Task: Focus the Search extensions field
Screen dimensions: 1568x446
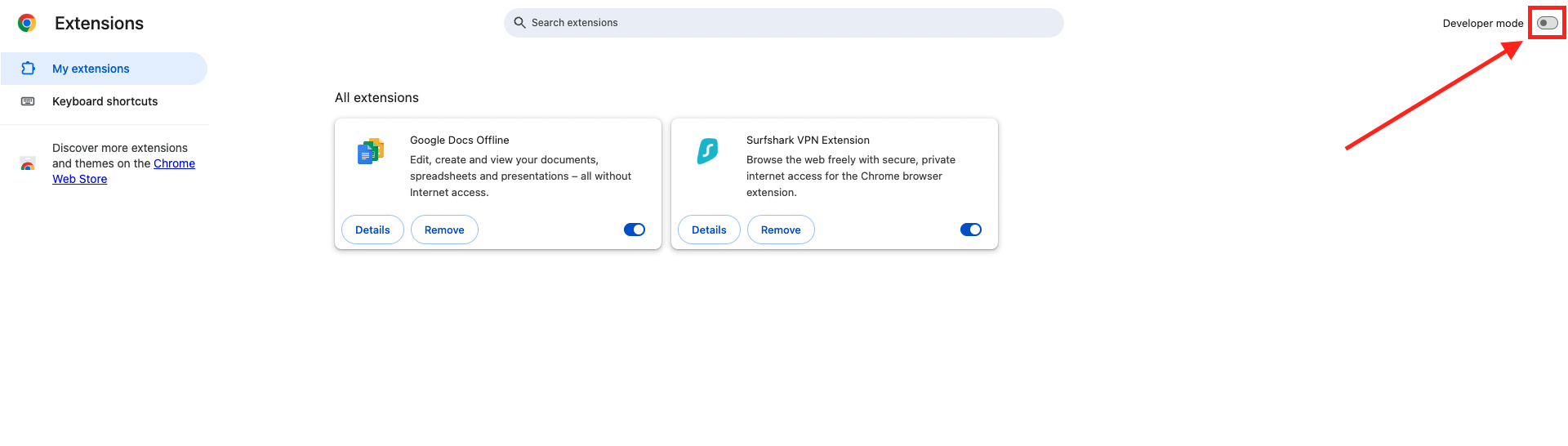Action: pyautogui.click(x=784, y=23)
